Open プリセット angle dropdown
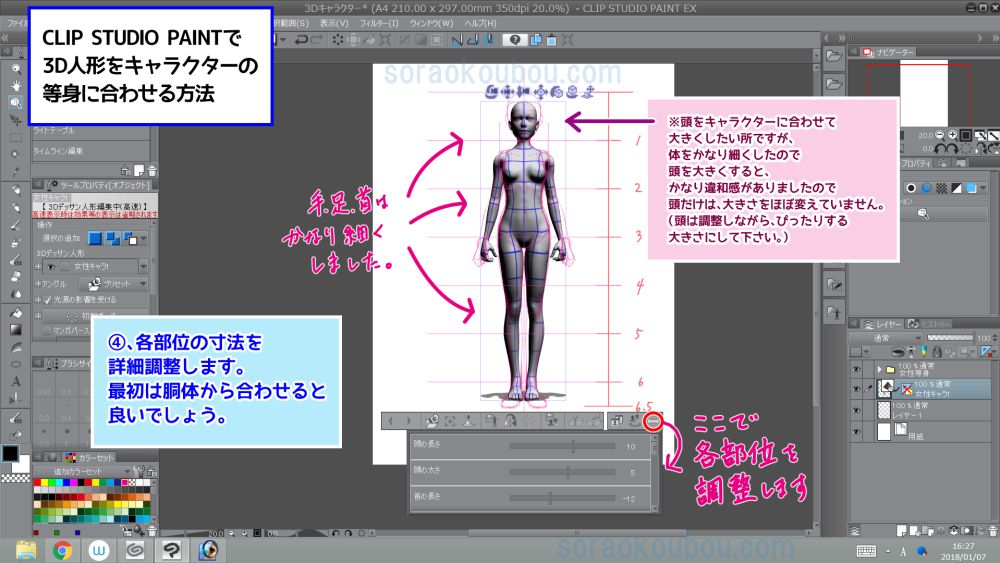 coord(143,284)
